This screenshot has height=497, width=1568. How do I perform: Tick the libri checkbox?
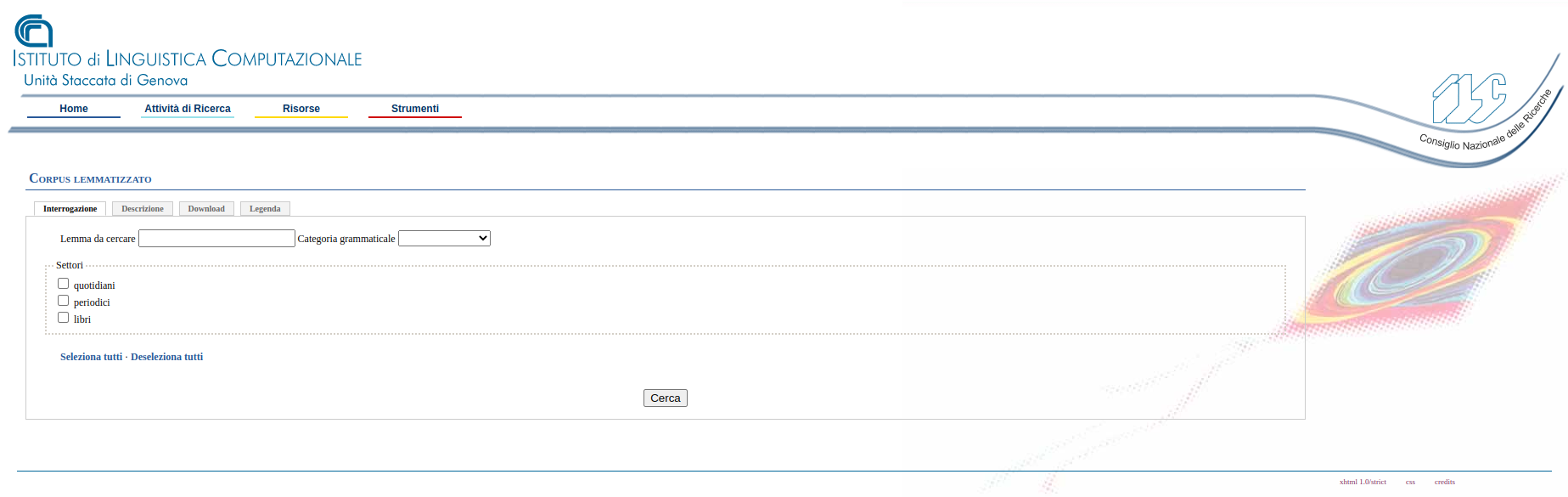tap(63, 318)
